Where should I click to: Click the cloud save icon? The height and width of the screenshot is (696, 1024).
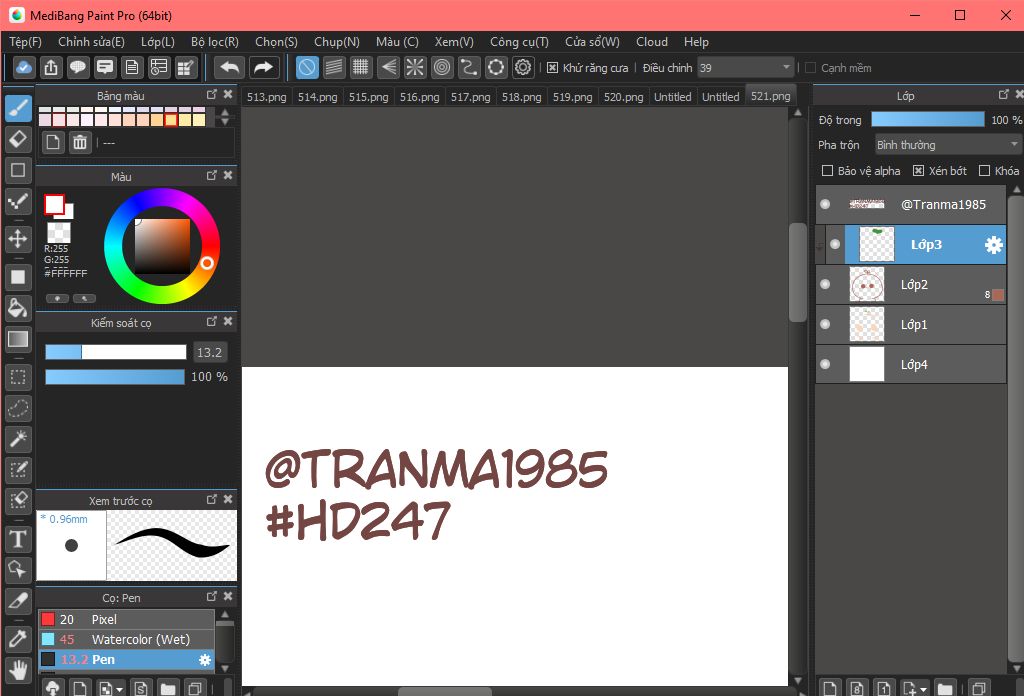24,67
